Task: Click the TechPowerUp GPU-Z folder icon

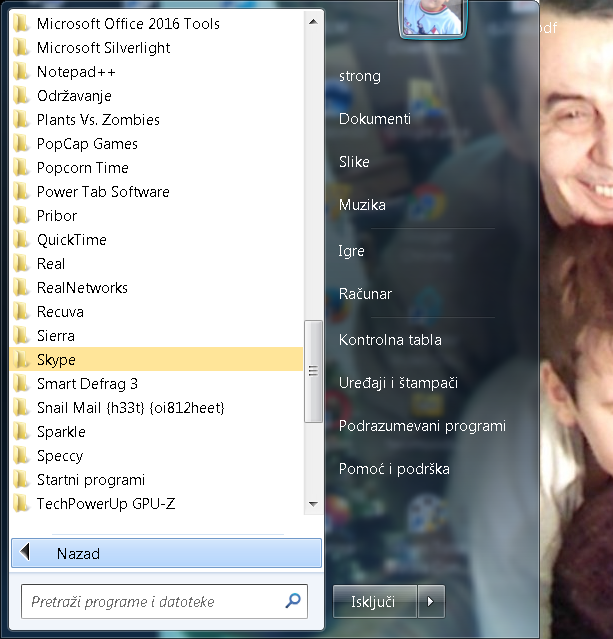Action: [20, 504]
